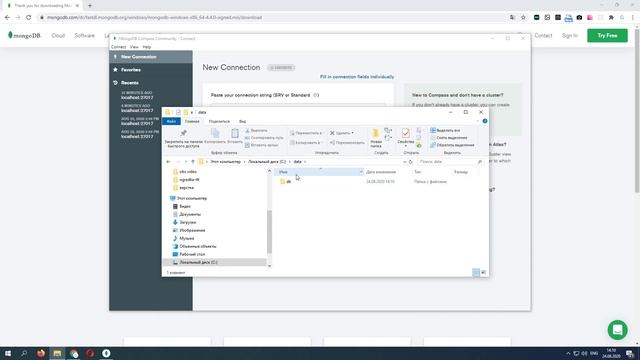This screenshot has height=360, width=640.
Task: Open the Cloud menu on MongoDB site
Action: [58, 36]
